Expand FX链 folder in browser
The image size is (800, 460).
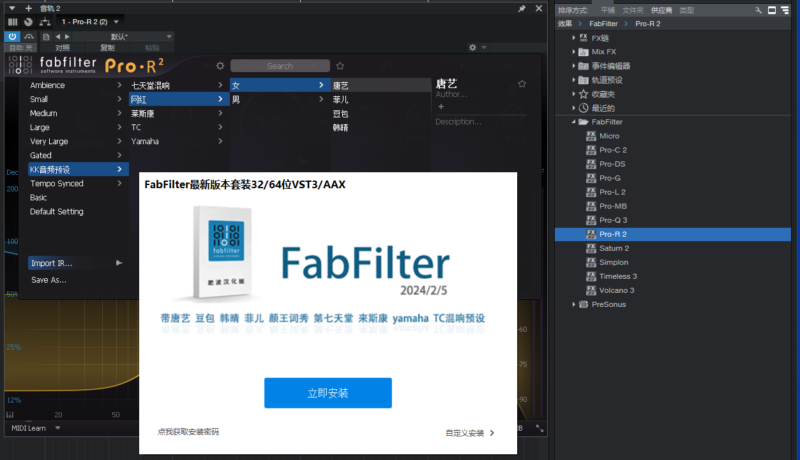[x=573, y=38]
